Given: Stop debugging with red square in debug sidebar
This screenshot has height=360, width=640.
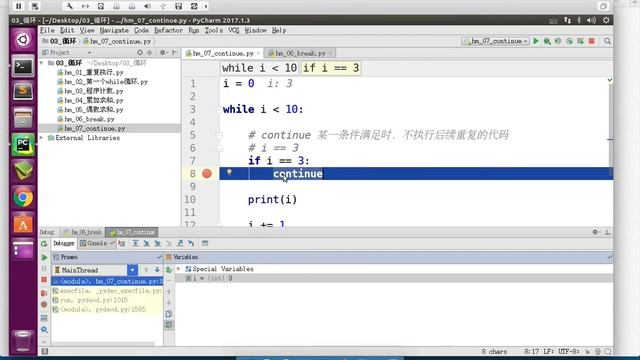Looking at the screenshot, I should 44,280.
